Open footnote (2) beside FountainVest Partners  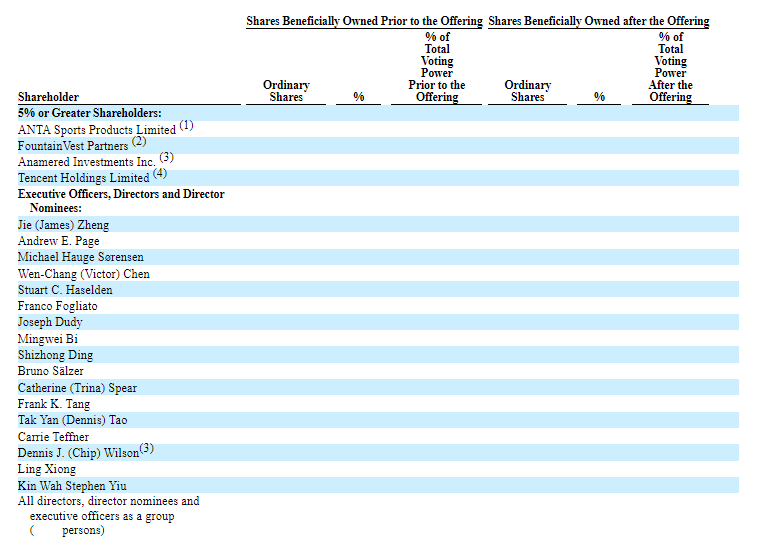pyautogui.click(x=139, y=142)
